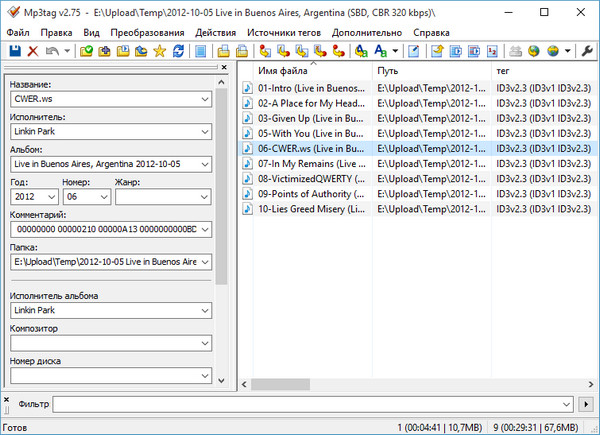Open the Файл menu
The width and height of the screenshot is (600, 435).
pyautogui.click(x=18, y=31)
